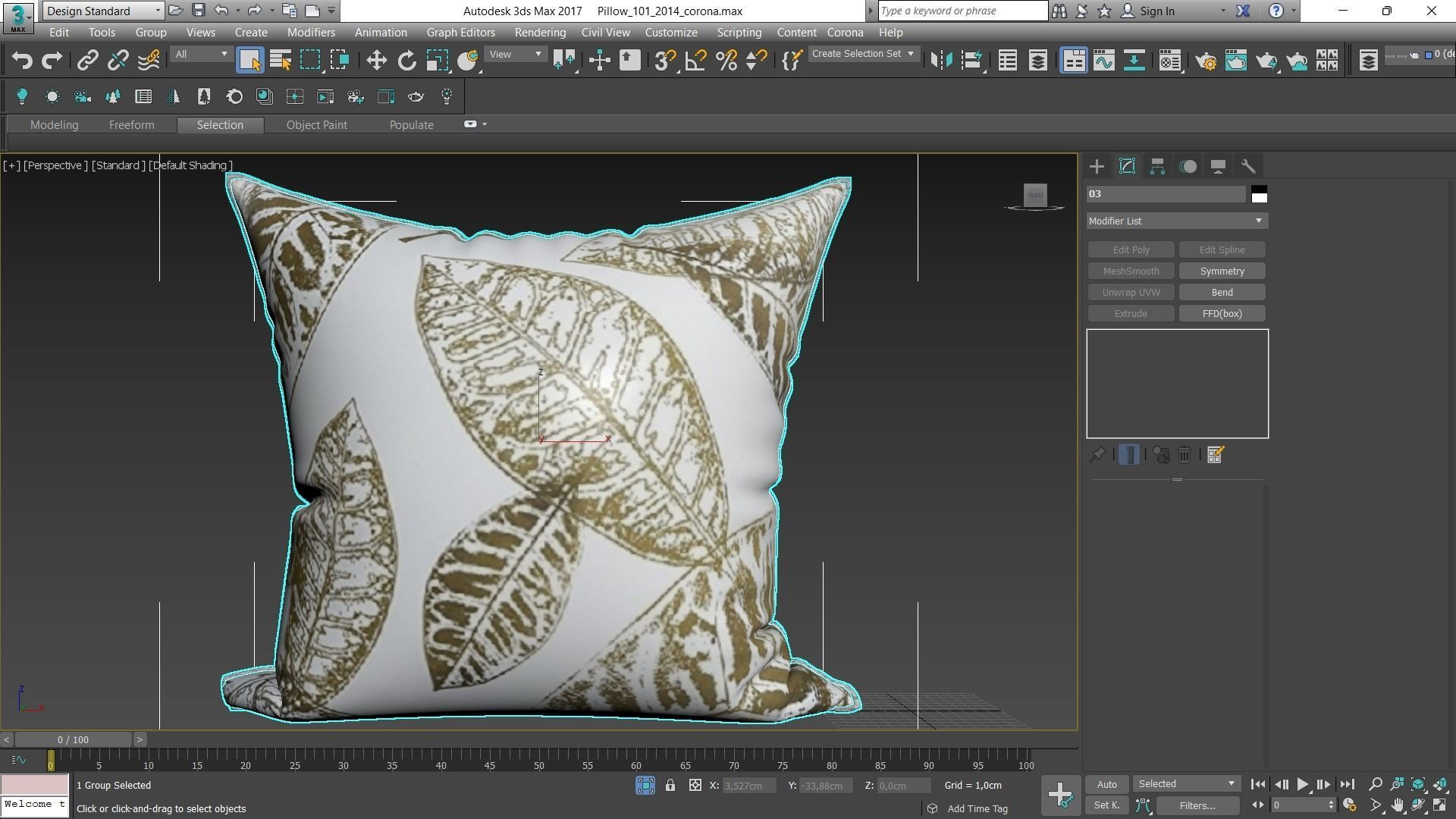The height and width of the screenshot is (819, 1456).
Task: Pick Rectangular Selection Region tool
Action: coord(310,61)
